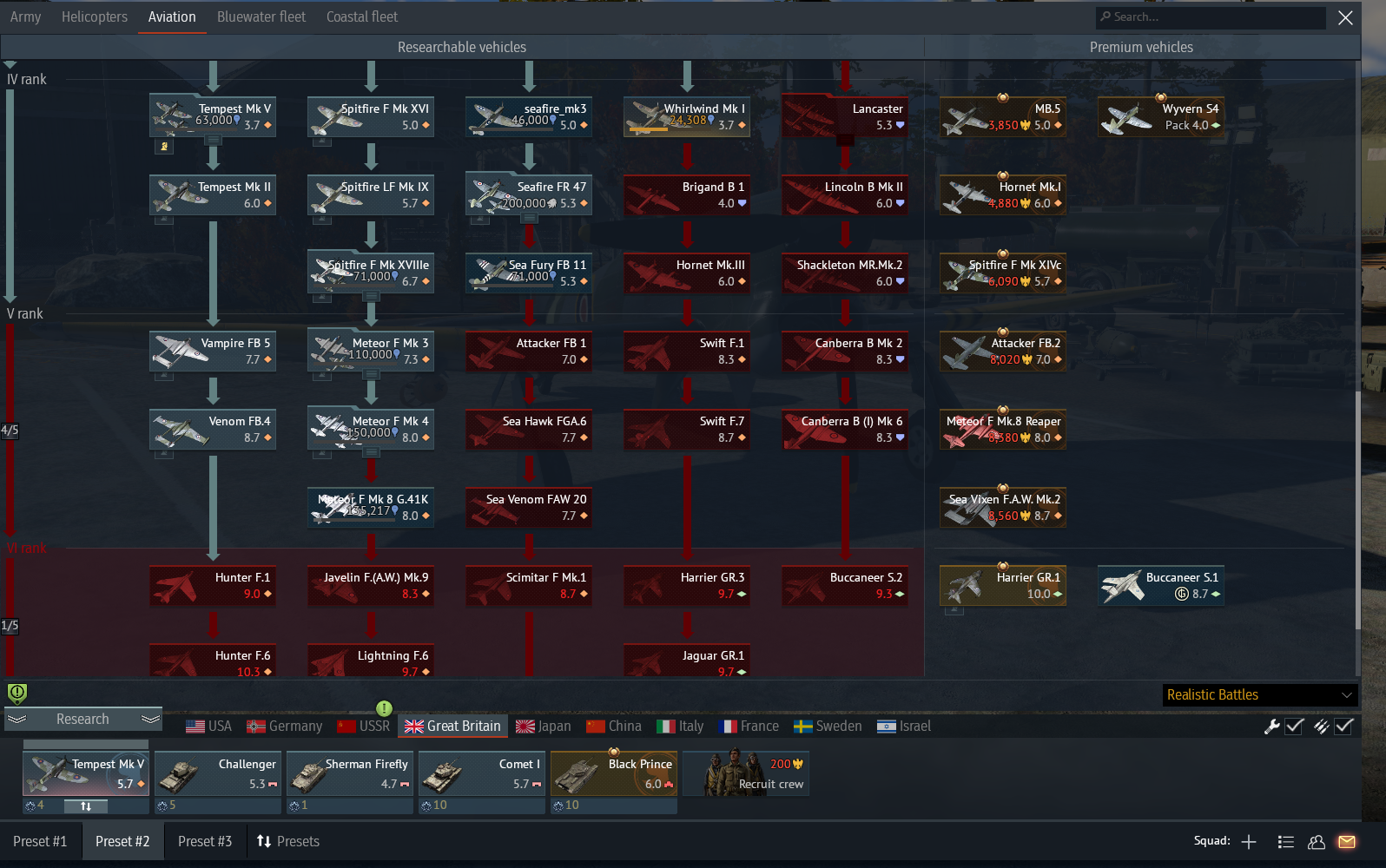Image resolution: width=1386 pixels, height=868 pixels.
Task: Select the Challenger crew slot
Action: point(218,774)
